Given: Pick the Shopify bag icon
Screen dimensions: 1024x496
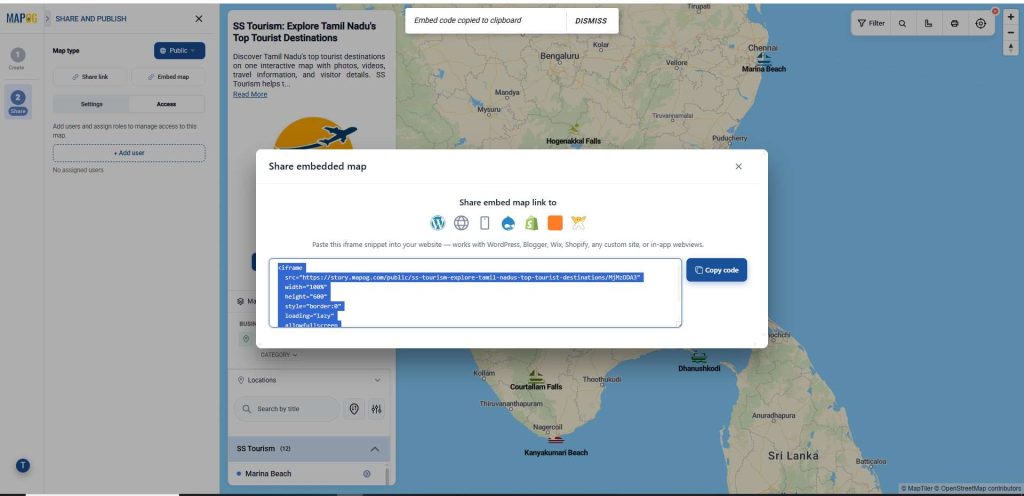Looking at the screenshot, I should pos(532,223).
